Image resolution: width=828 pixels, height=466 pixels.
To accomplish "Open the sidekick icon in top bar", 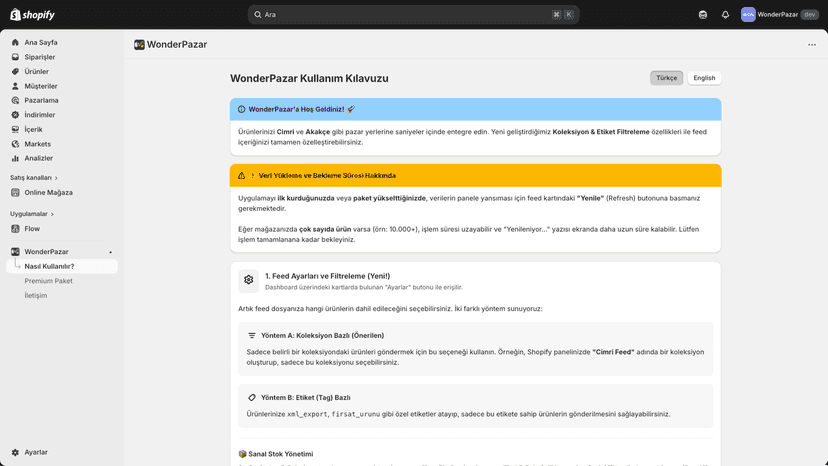I will click(x=703, y=15).
